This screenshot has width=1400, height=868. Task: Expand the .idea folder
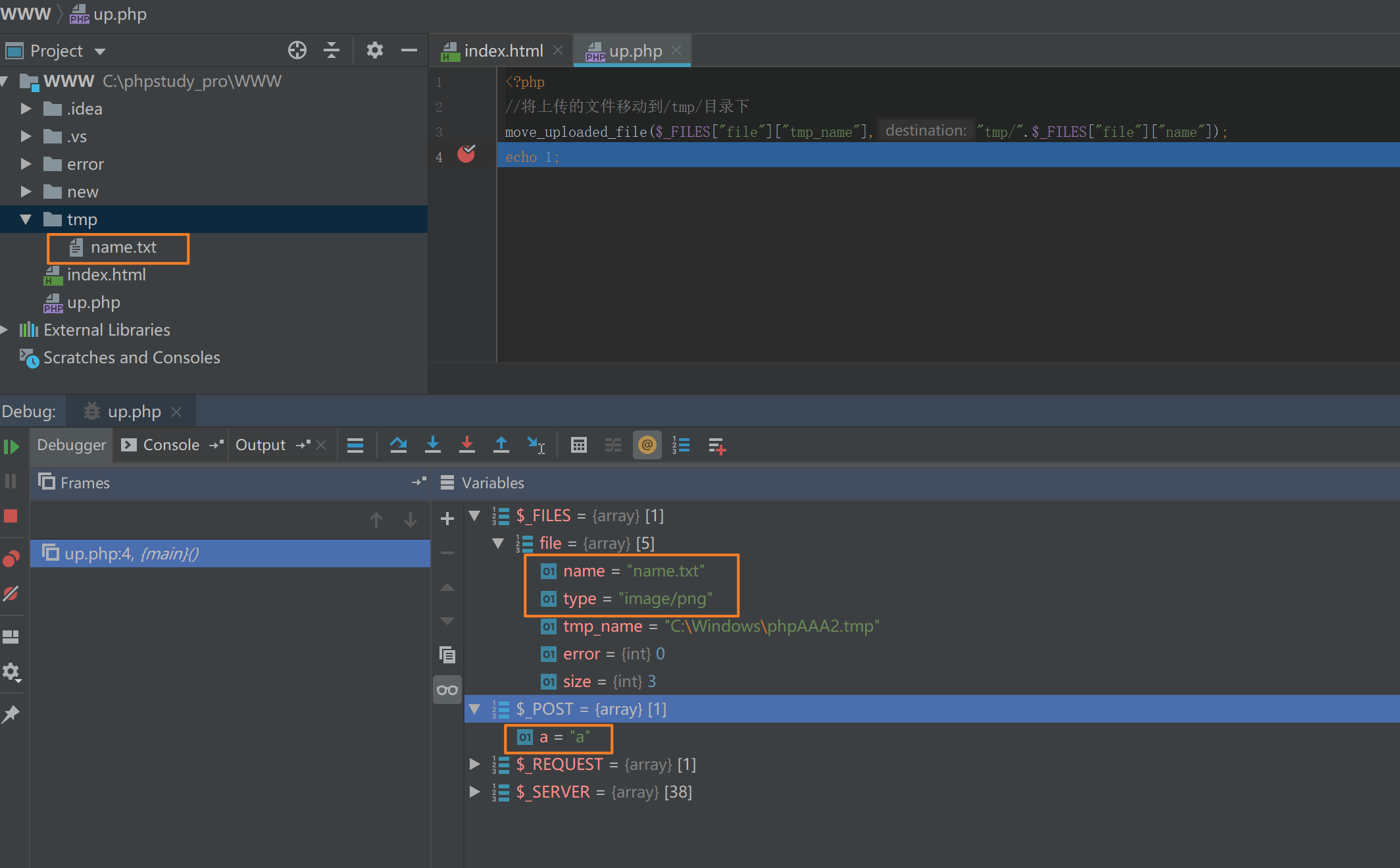(x=26, y=109)
